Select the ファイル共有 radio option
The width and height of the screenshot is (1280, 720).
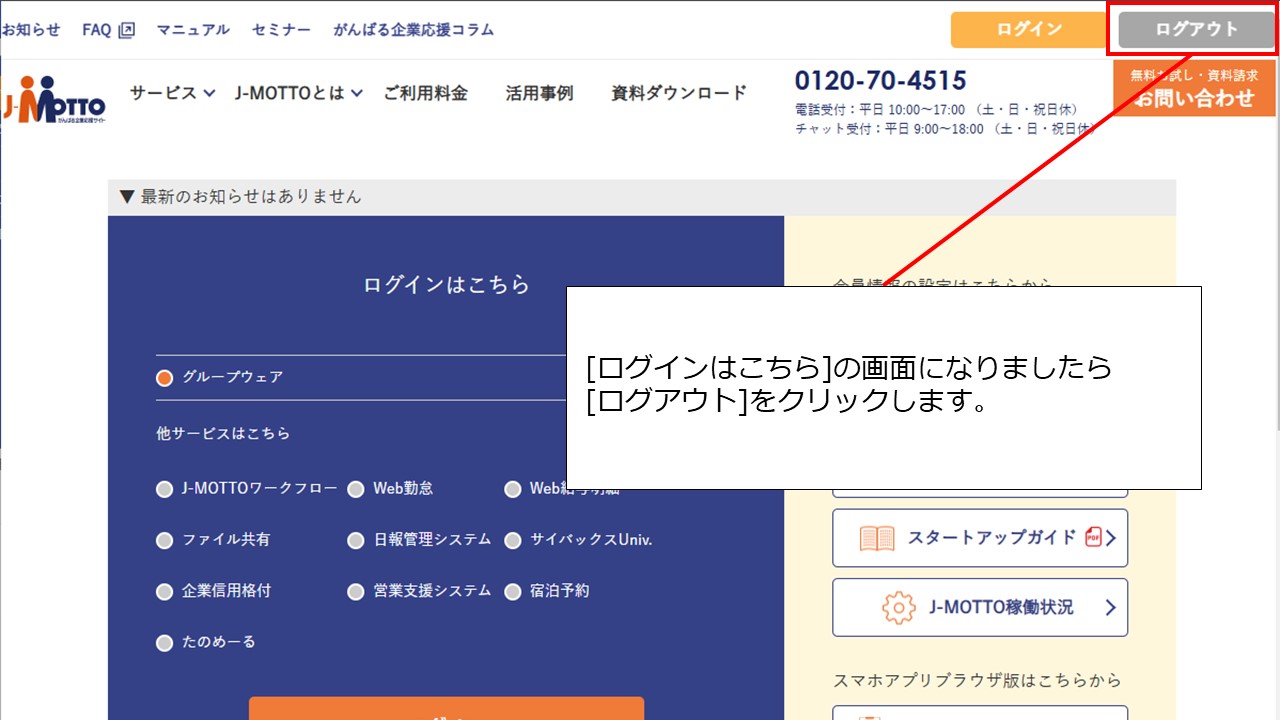click(x=165, y=541)
